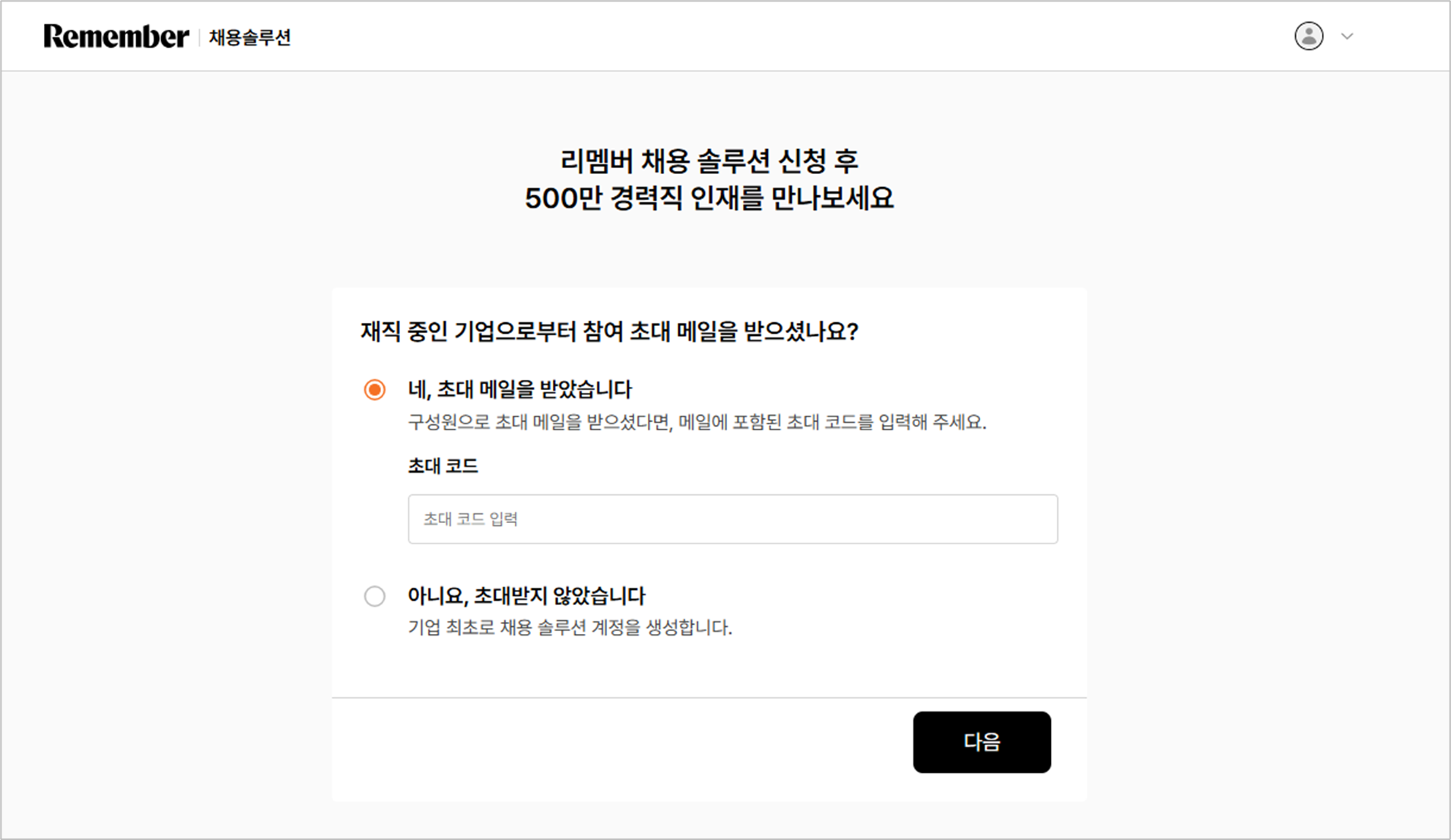Click the Remember logo
Viewport: 1451px width, 840px height.
[116, 36]
